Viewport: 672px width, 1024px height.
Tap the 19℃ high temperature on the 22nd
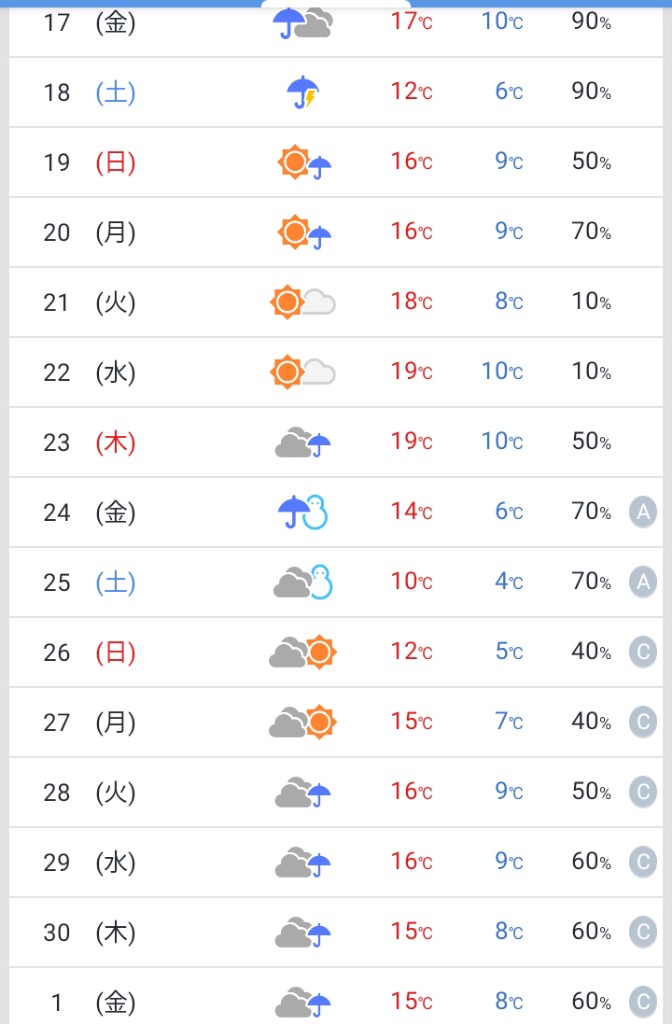click(411, 372)
